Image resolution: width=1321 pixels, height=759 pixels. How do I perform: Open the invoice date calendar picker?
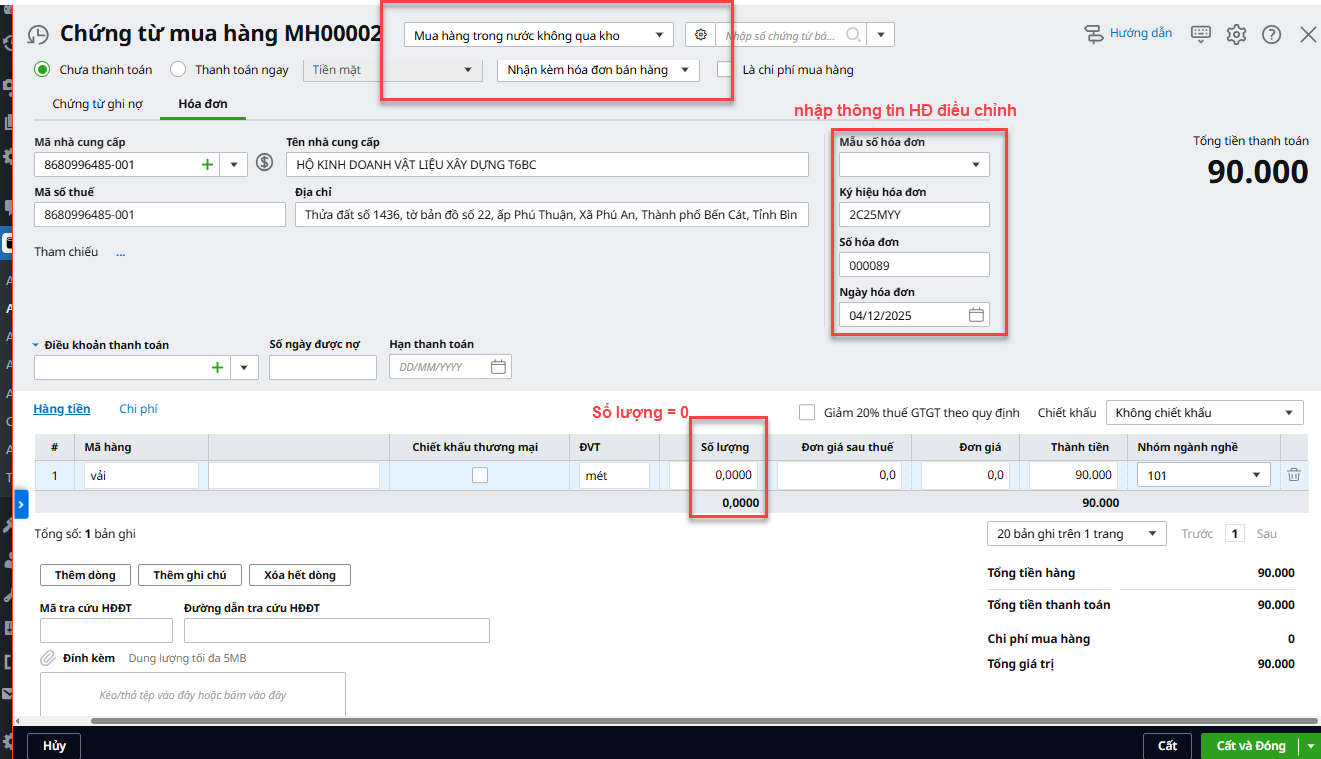(x=976, y=315)
